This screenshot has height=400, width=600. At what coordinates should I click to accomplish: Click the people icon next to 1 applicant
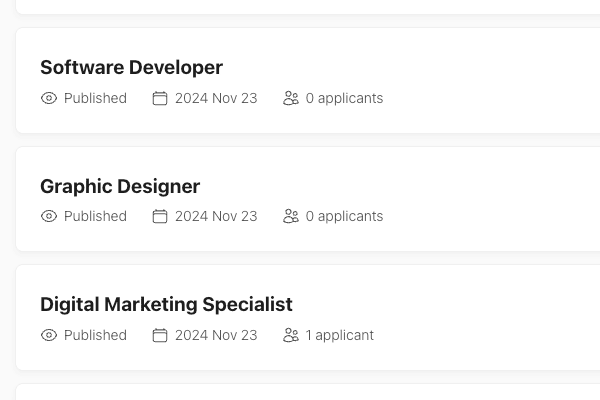coord(291,335)
